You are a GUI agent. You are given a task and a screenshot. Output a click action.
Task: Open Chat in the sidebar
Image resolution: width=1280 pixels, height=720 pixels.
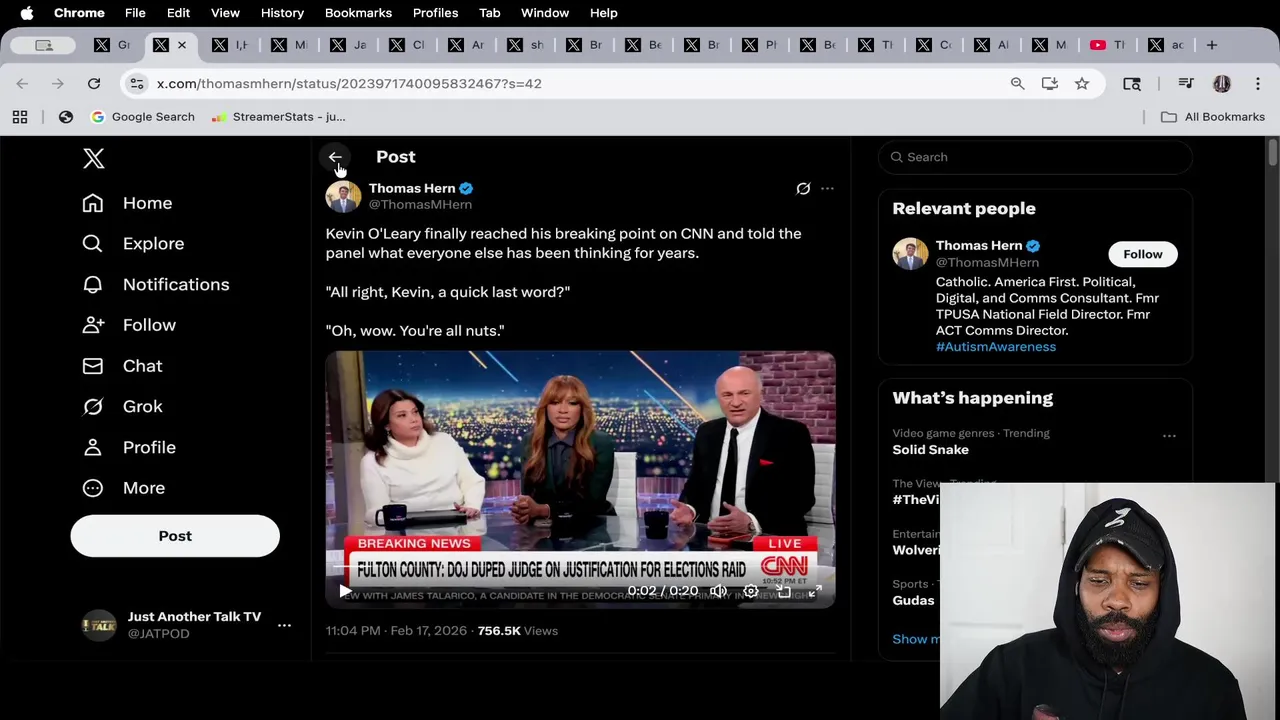pos(122,366)
